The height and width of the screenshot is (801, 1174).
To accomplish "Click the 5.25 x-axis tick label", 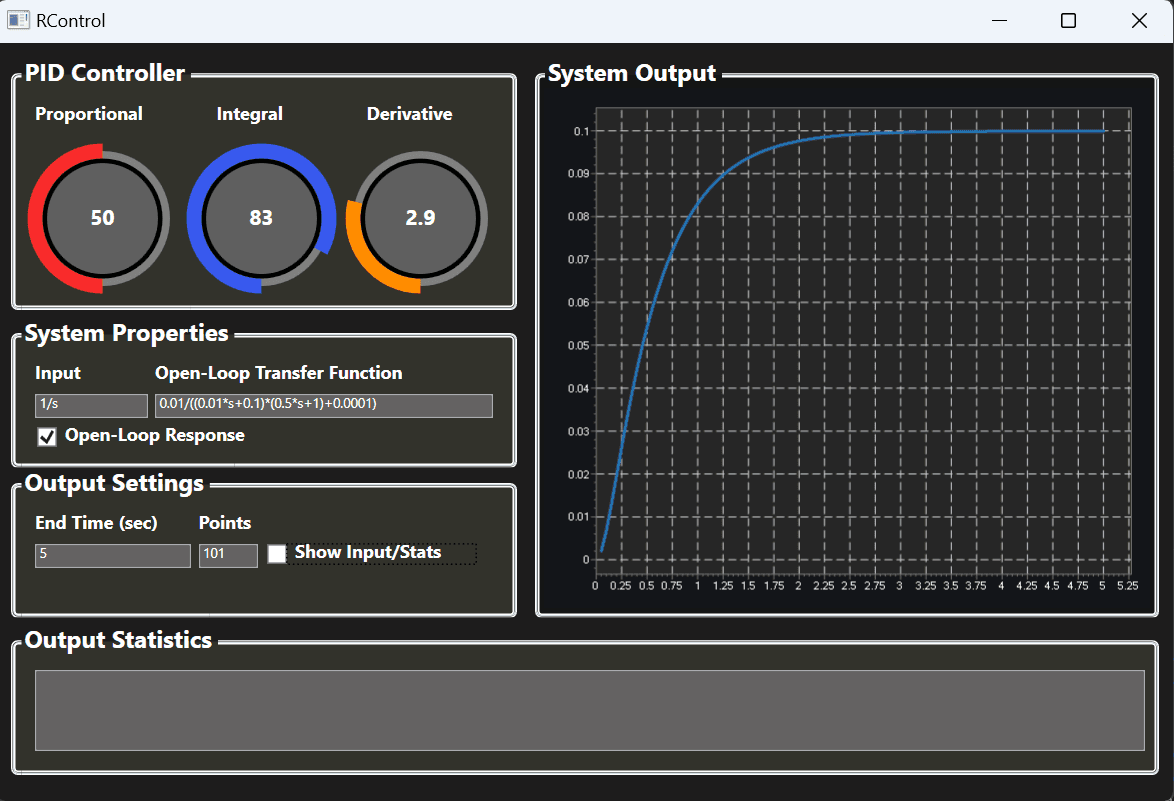I will [1127, 585].
